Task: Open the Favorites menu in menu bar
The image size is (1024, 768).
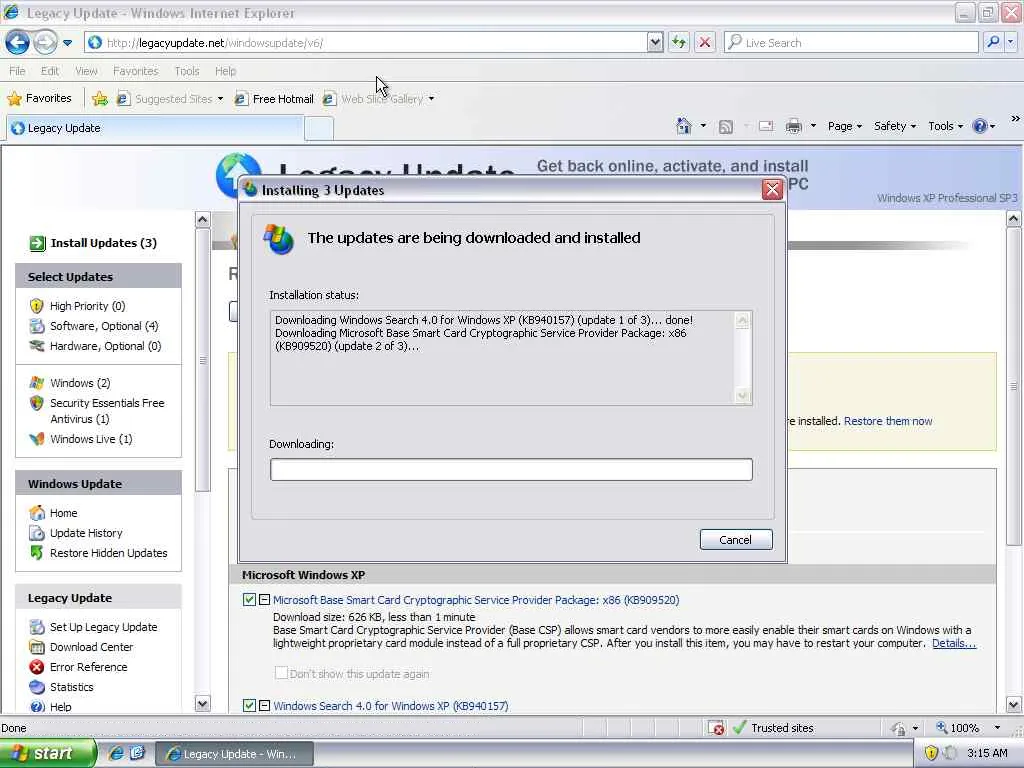Action: 135,71
